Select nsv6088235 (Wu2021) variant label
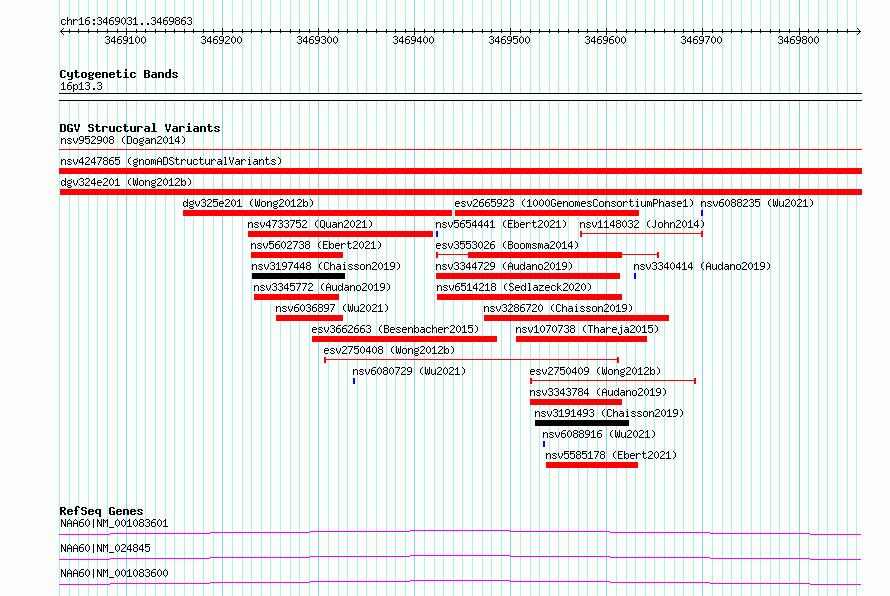 757,203
